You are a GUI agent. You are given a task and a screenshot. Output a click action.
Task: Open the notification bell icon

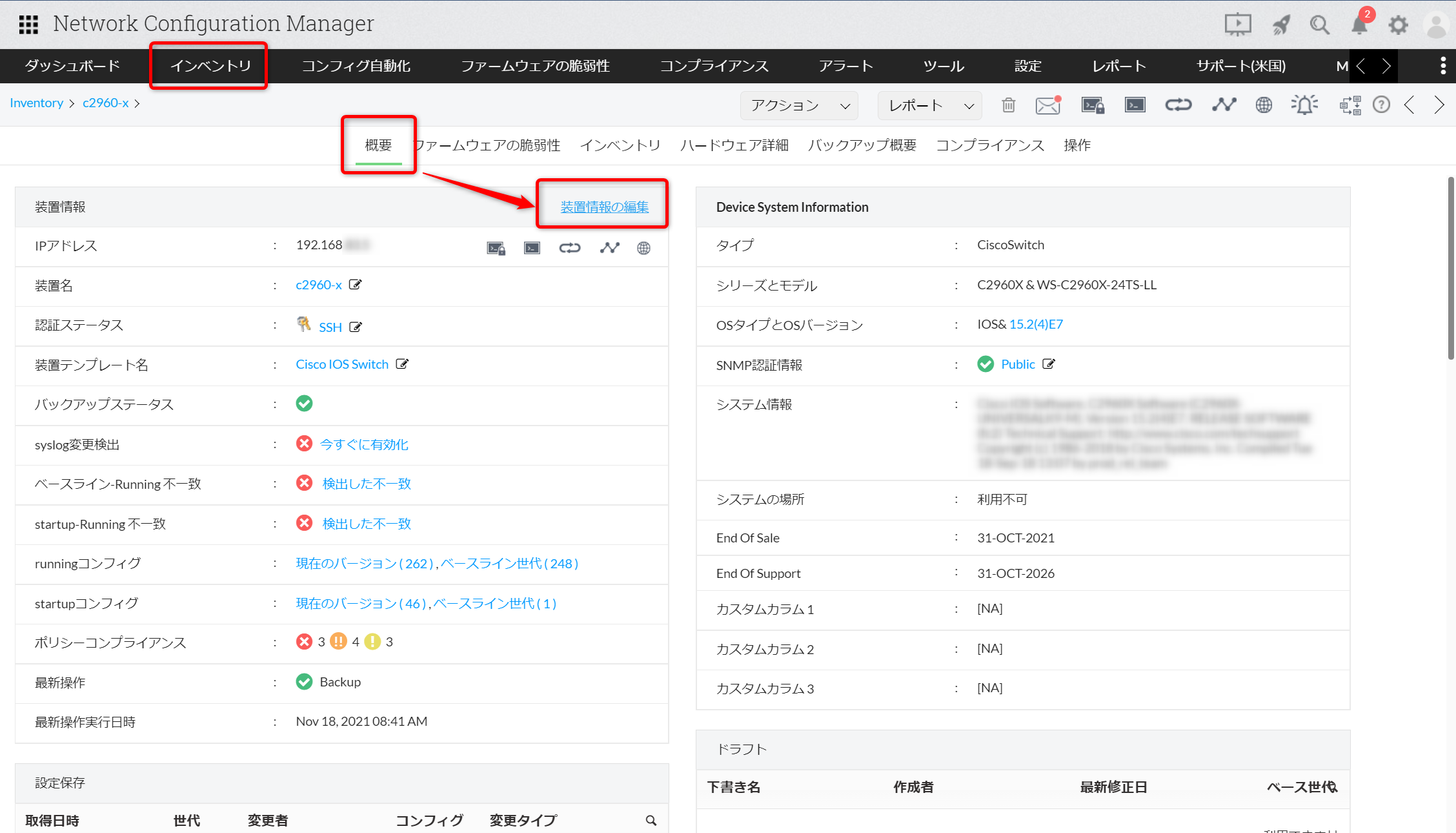[x=1359, y=25]
